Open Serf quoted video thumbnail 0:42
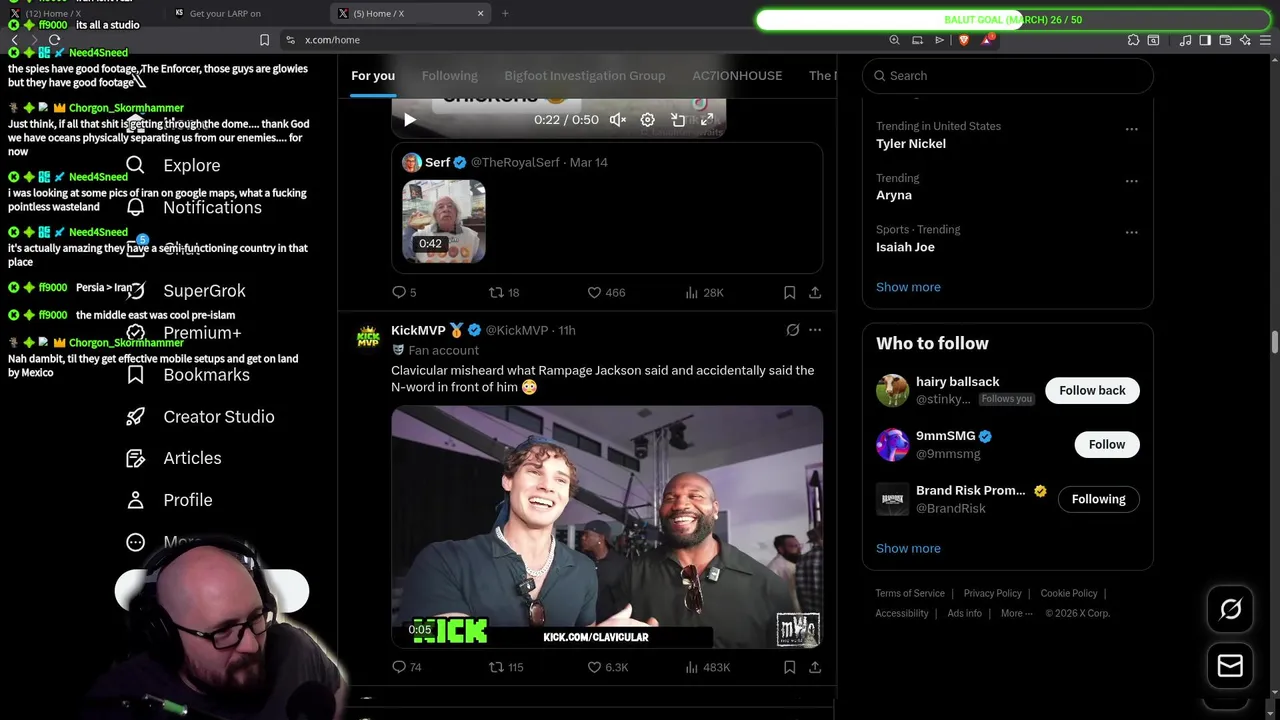The height and width of the screenshot is (720, 1280). coord(444,221)
